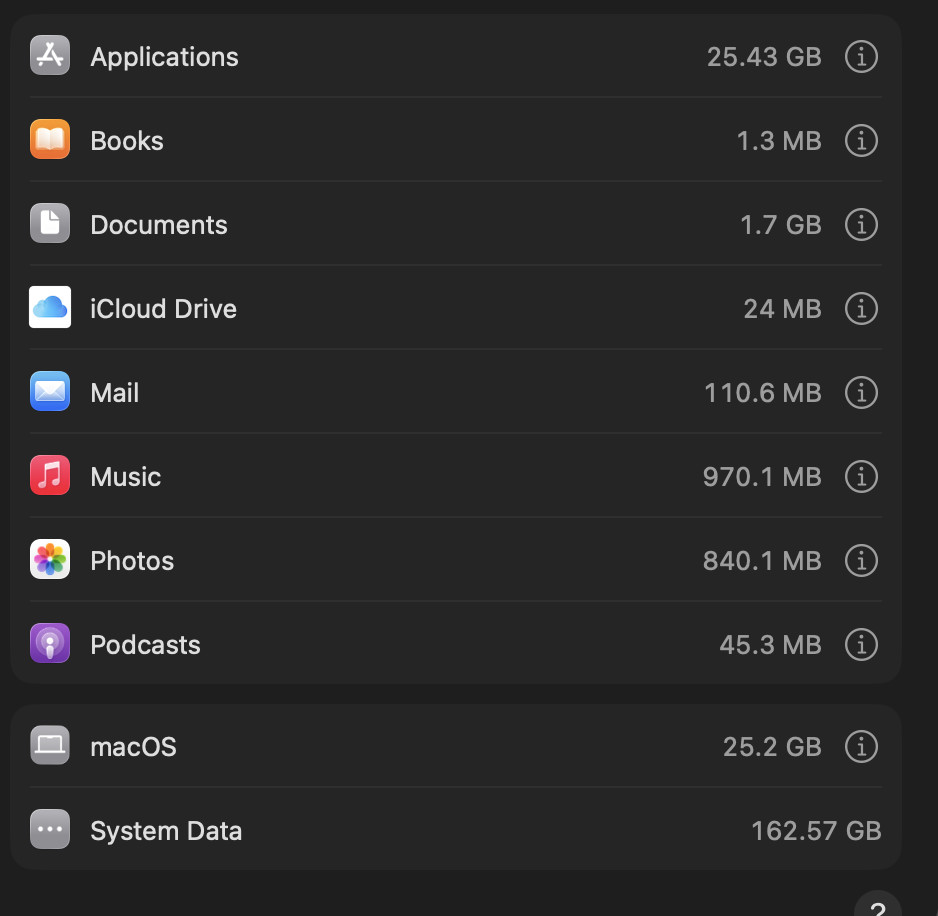Image resolution: width=938 pixels, height=916 pixels.
Task: Click the help question mark button
Action: (x=878, y=905)
